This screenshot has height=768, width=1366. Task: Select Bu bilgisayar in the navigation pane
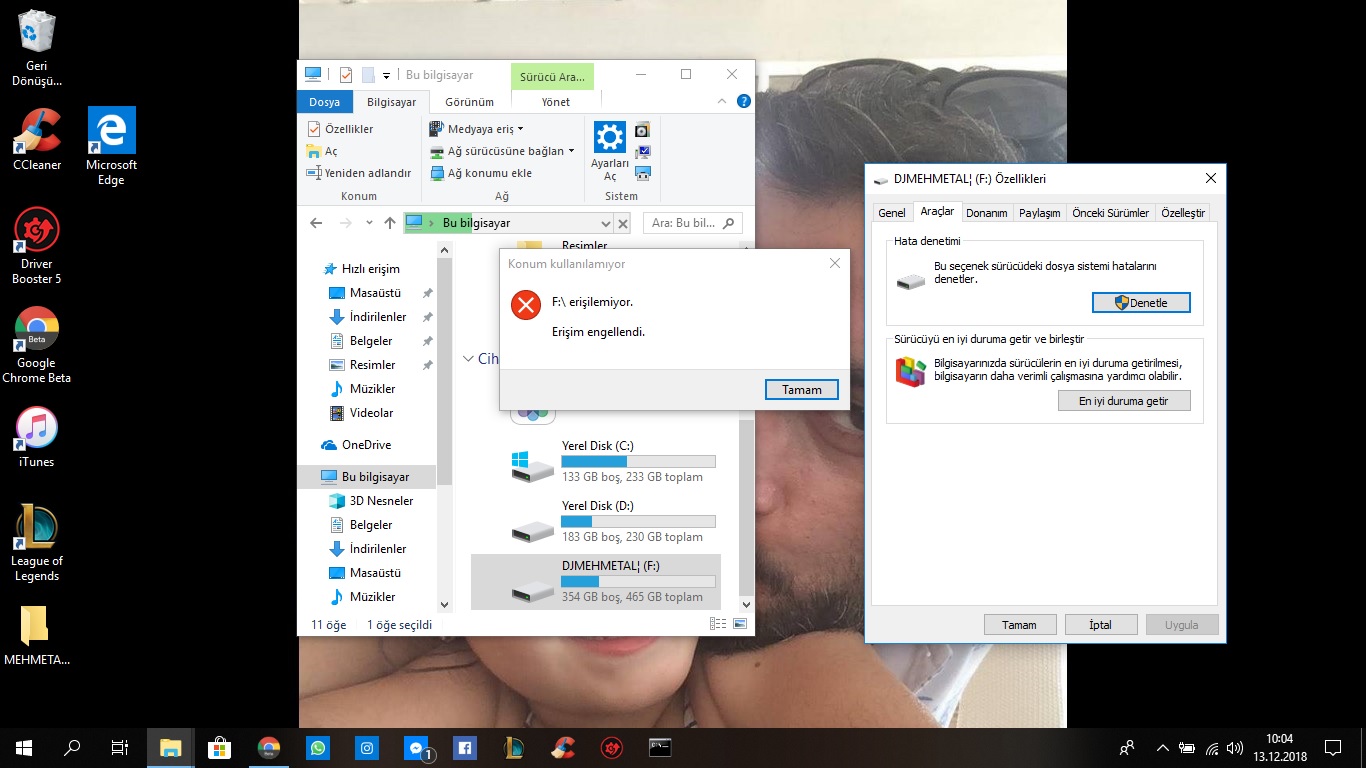point(367,477)
